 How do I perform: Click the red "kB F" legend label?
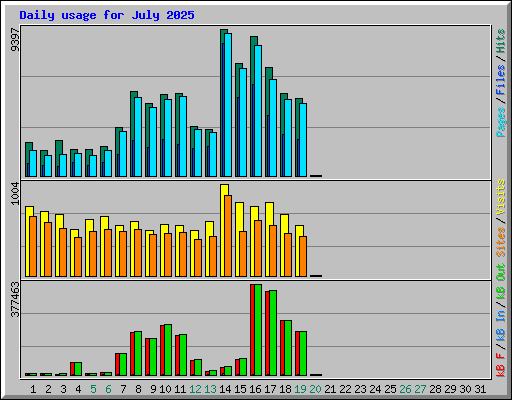[501, 365]
